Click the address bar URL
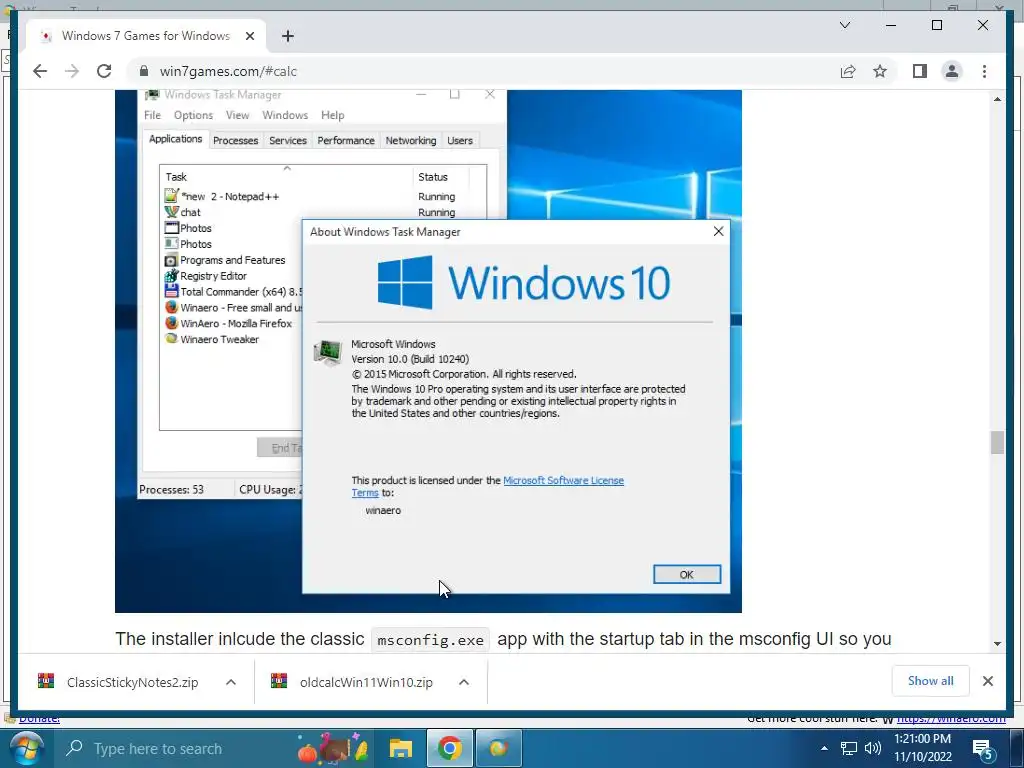Image resolution: width=1024 pixels, height=768 pixels. 228,71
